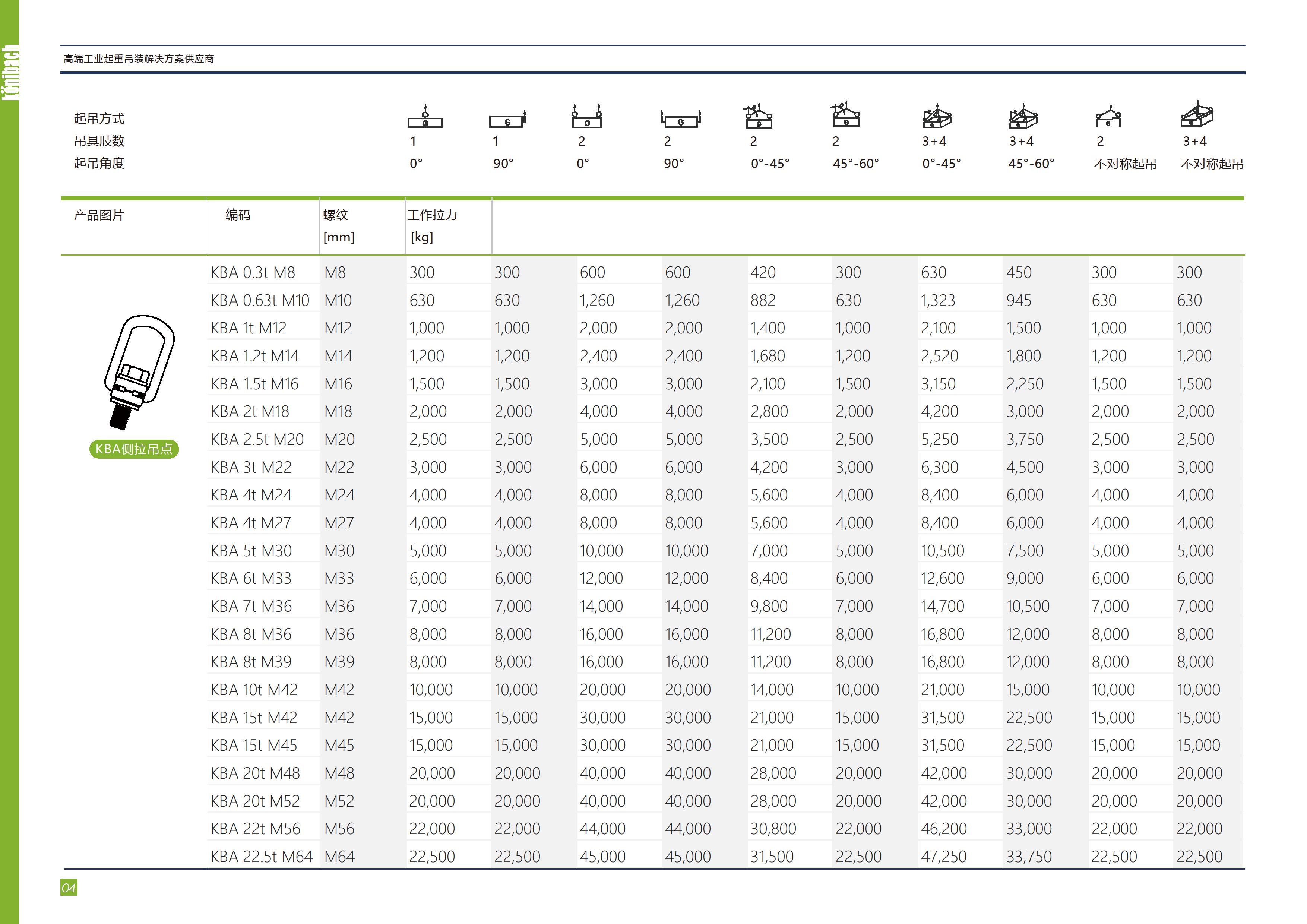Image resolution: width=1307 pixels, height=924 pixels.
Task: Select the KBA 2t M18 row code
Action: click(250, 412)
